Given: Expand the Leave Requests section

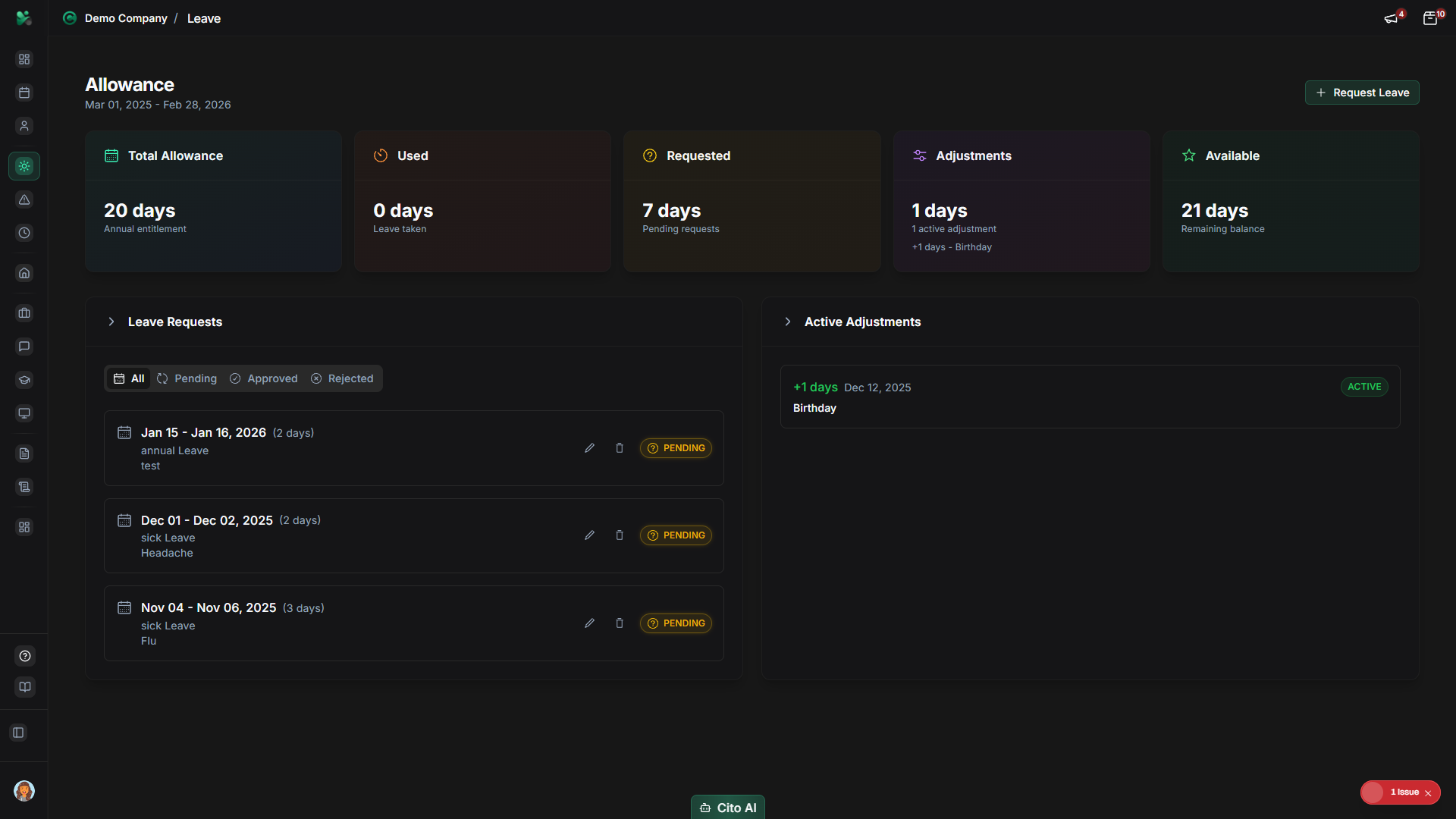Looking at the screenshot, I should pyautogui.click(x=111, y=322).
